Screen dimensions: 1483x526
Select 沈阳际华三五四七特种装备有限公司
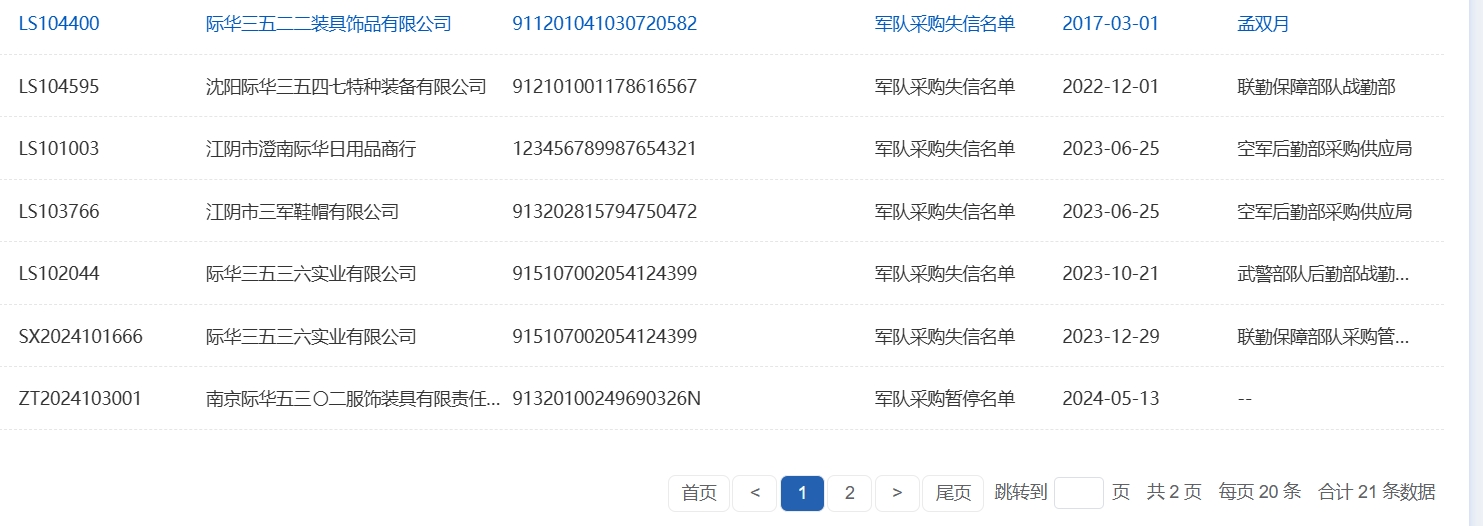(346, 87)
